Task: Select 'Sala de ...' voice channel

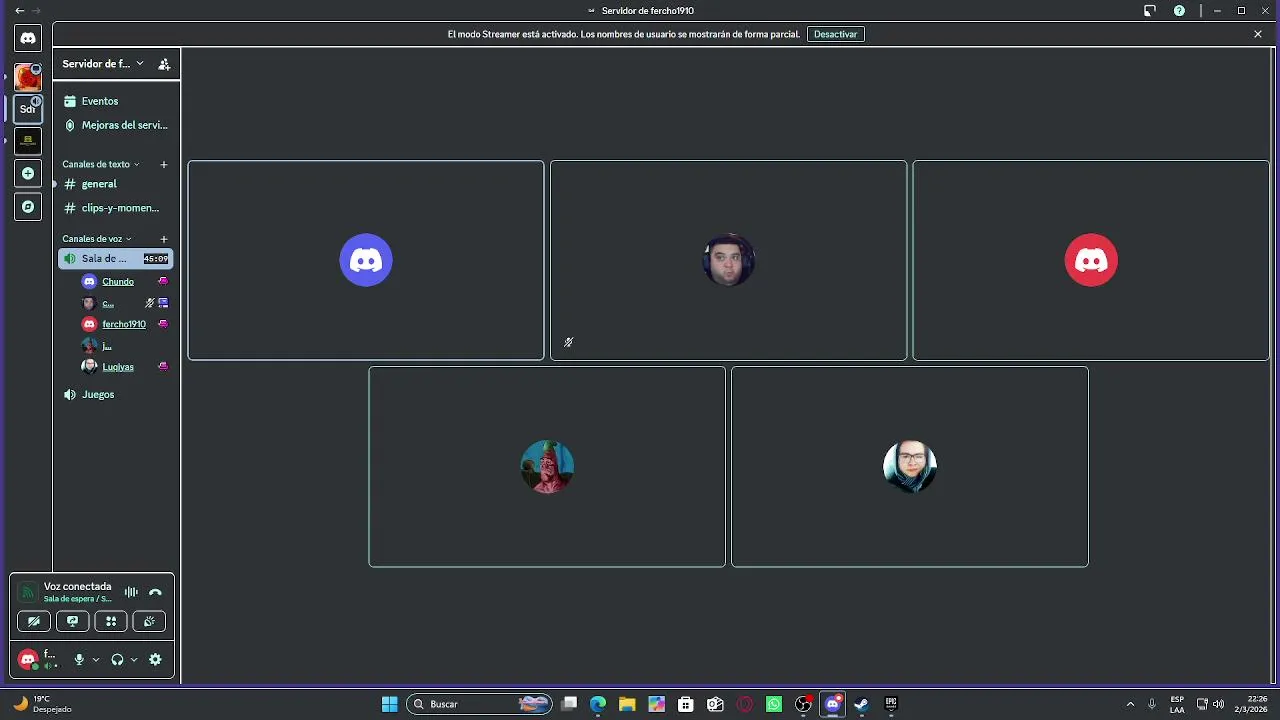Action: tap(115, 259)
